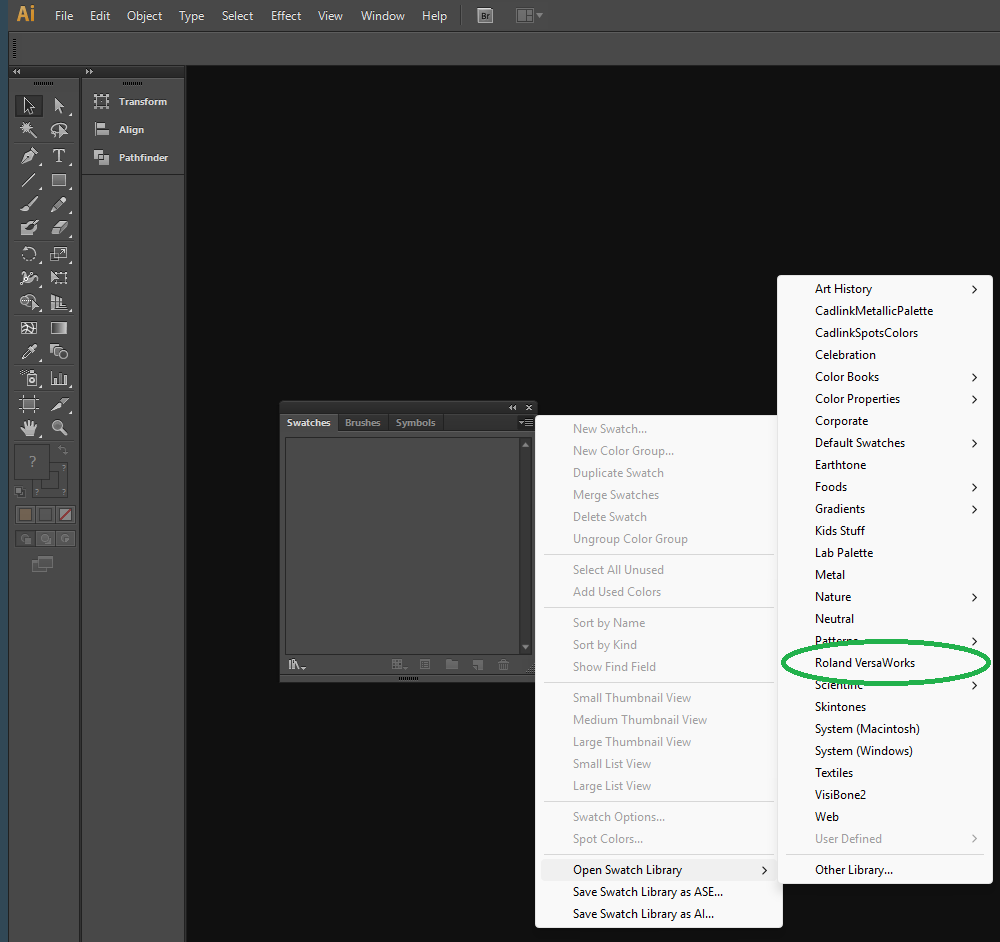Select the Rotate tool
The width and height of the screenshot is (1000, 942).
(x=29, y=254)
